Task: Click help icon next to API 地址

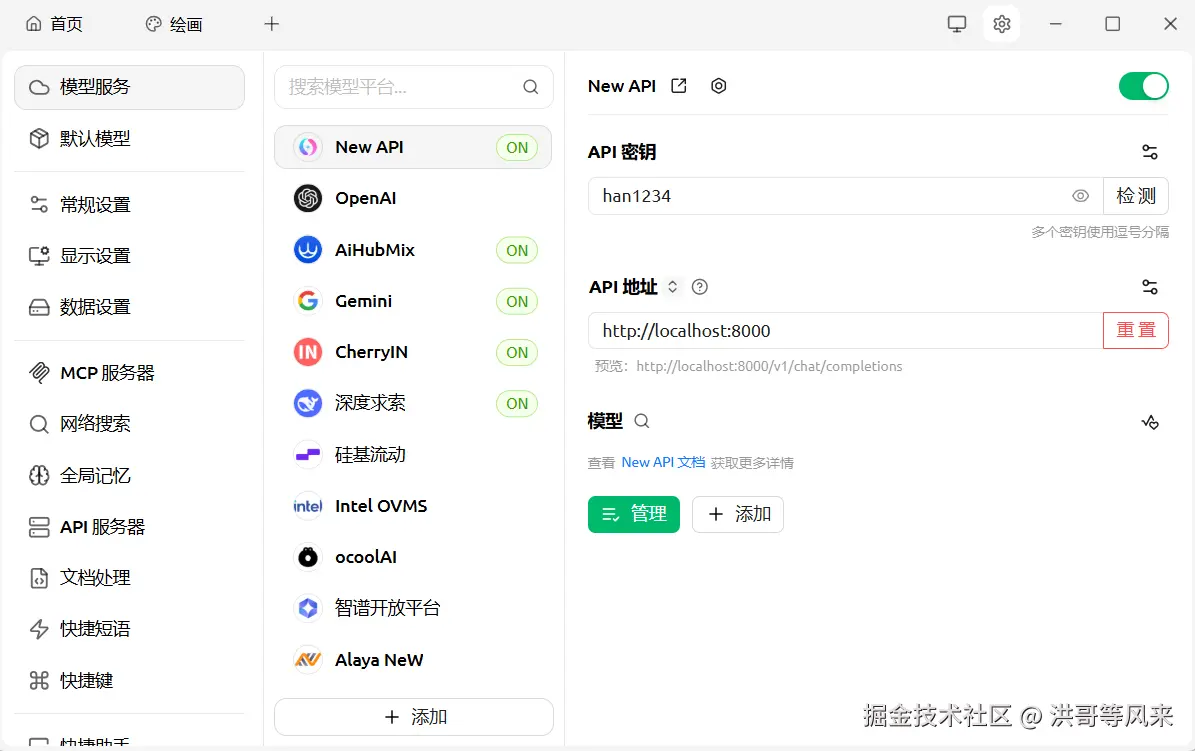Action: [700, 287]
